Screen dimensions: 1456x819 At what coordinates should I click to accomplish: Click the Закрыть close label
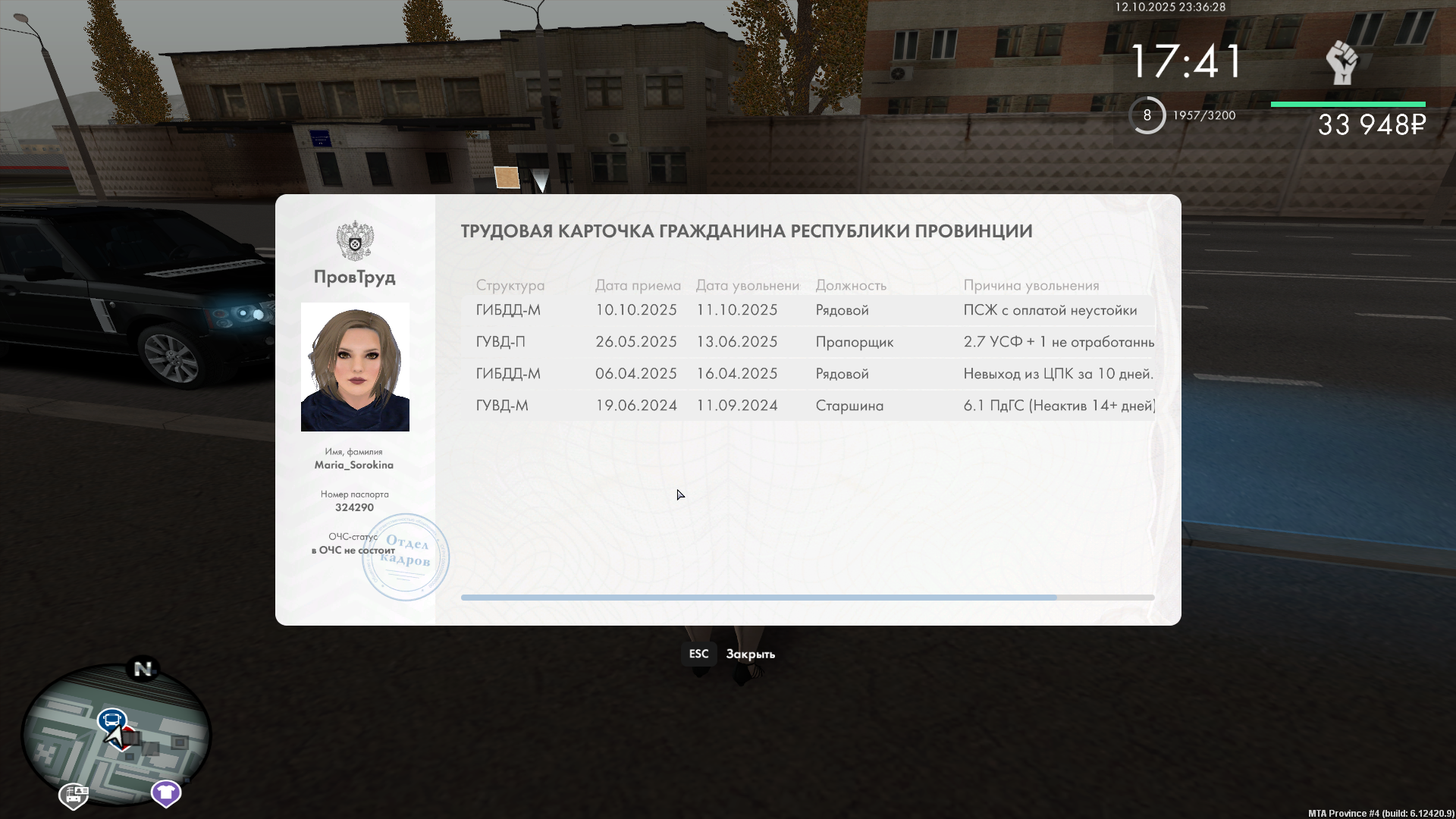coord(750,654)
